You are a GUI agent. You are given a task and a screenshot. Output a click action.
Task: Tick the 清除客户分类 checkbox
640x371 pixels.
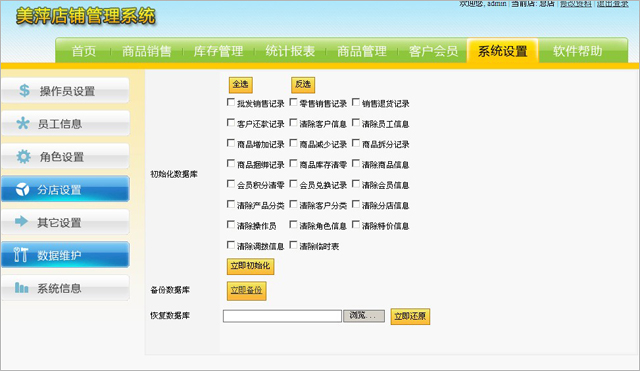[x=293, y=204]
